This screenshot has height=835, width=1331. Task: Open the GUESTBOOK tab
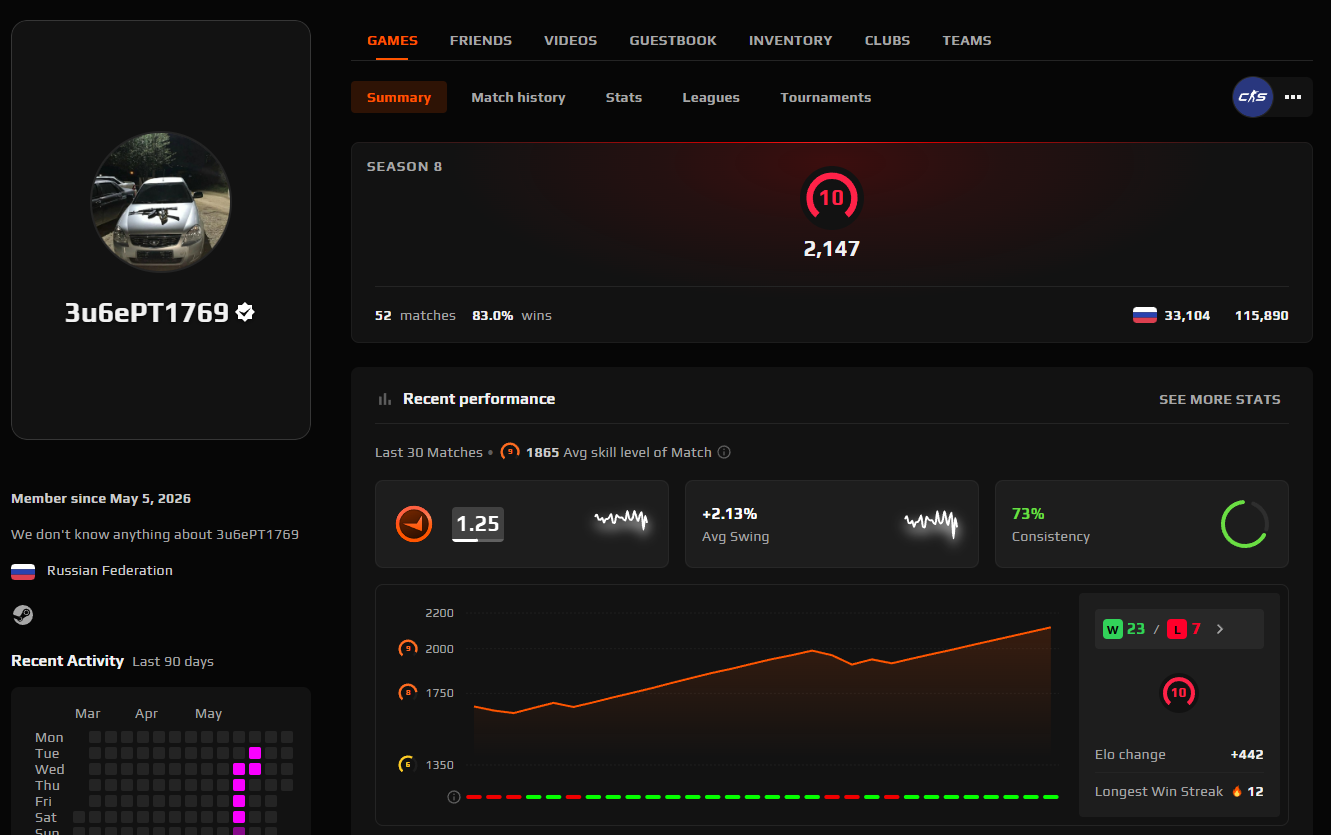click(x=673, y=41)
